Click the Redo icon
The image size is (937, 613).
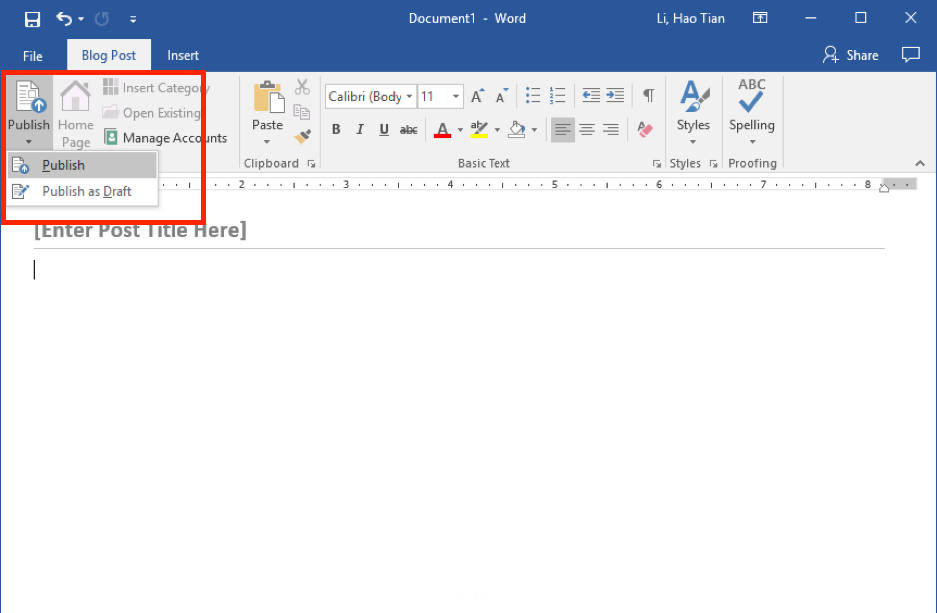102,19
